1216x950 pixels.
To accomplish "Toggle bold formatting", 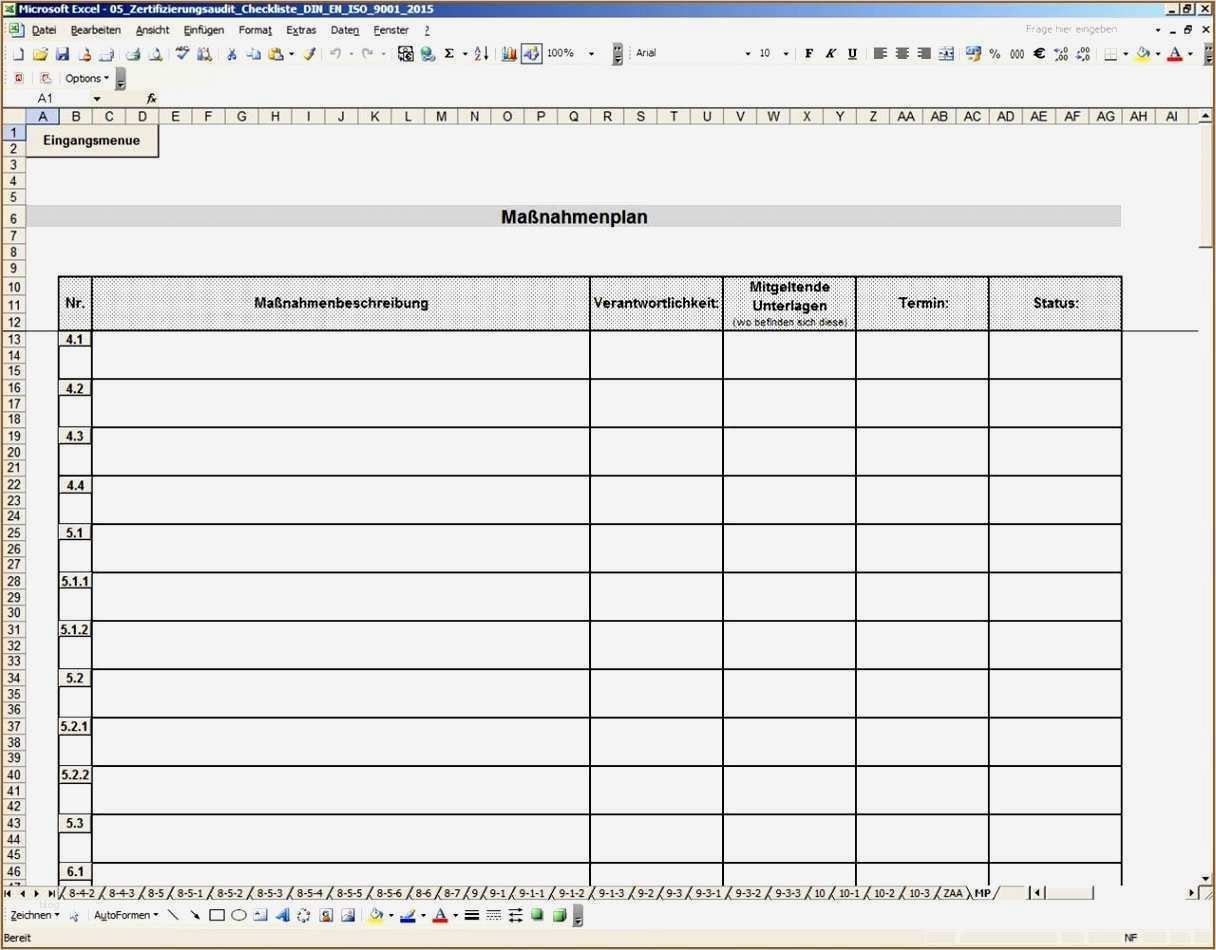I will click(809, 53).
